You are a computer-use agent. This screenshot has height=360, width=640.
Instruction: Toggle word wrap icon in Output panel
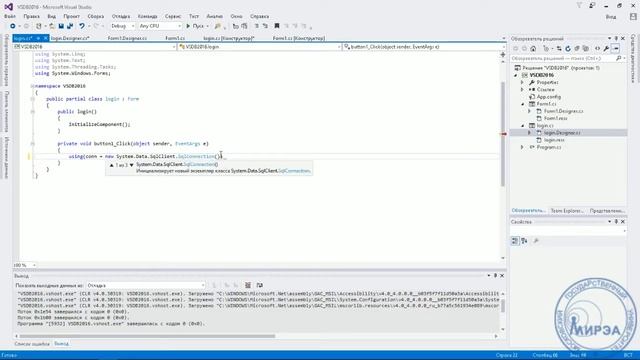260,285
